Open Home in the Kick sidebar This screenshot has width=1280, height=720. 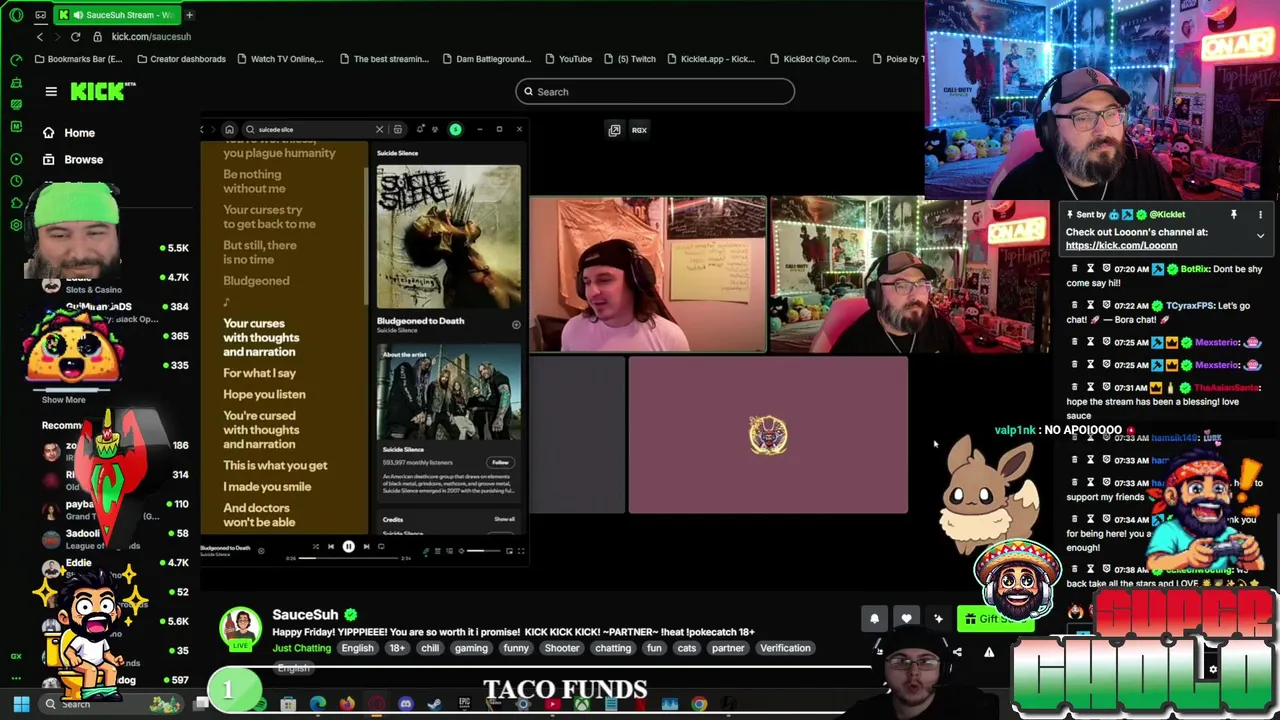(68, 133)
